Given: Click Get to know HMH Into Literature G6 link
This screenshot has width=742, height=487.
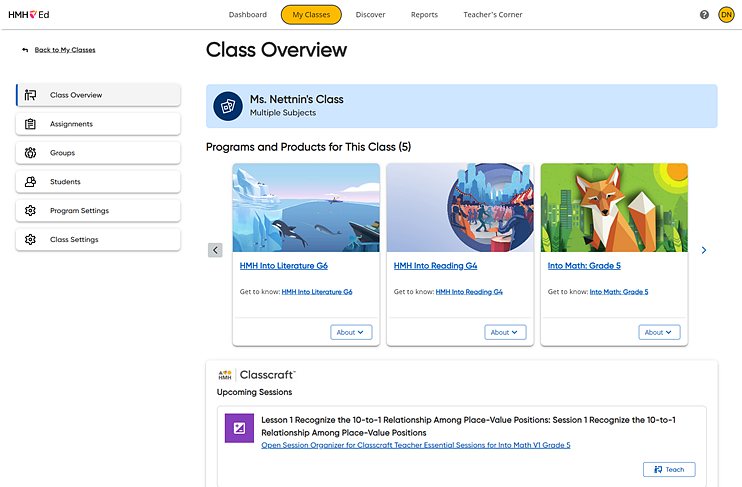Looking at the screenshot, I should click(x=317, y=292).
